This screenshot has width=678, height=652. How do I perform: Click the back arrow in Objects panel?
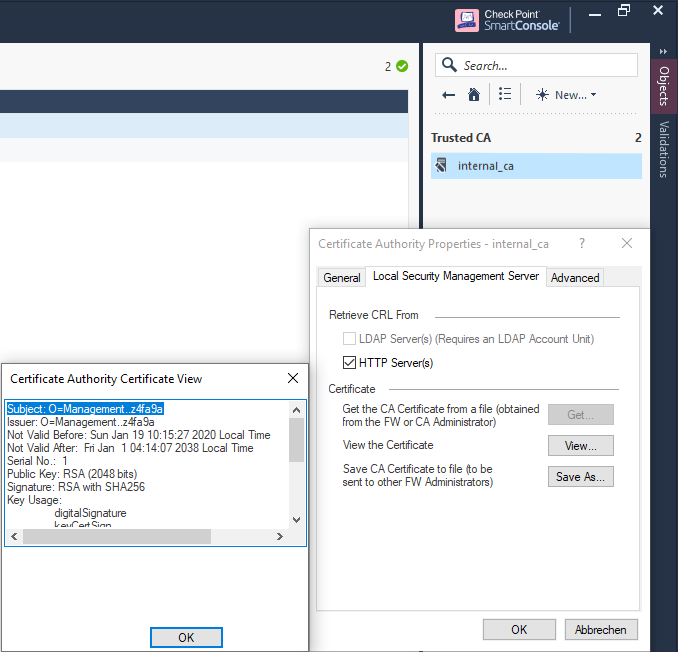(x=449, y=95)
